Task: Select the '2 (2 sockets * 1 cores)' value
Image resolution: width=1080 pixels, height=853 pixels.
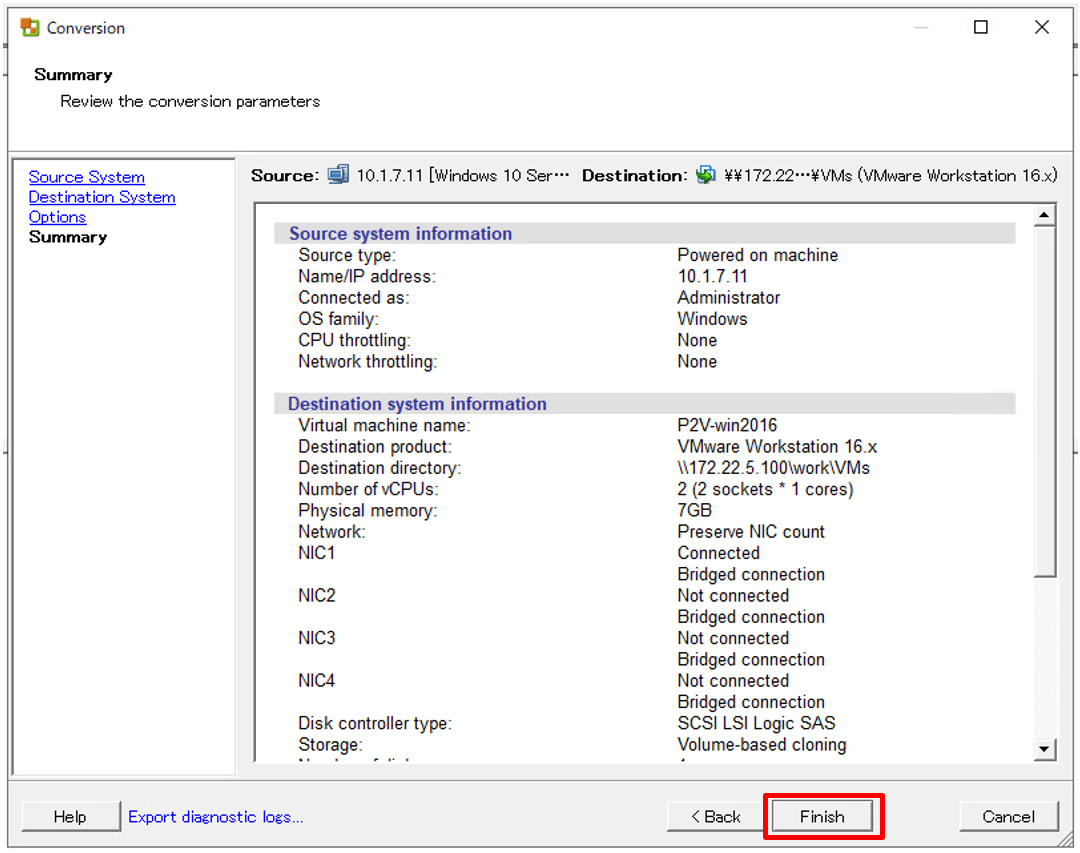Action: coord(765,489)
